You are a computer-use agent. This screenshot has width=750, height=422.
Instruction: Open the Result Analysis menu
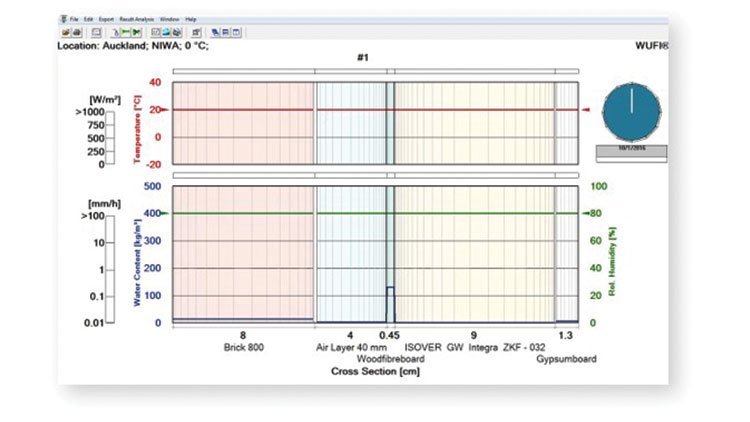(x=136, y=19)
